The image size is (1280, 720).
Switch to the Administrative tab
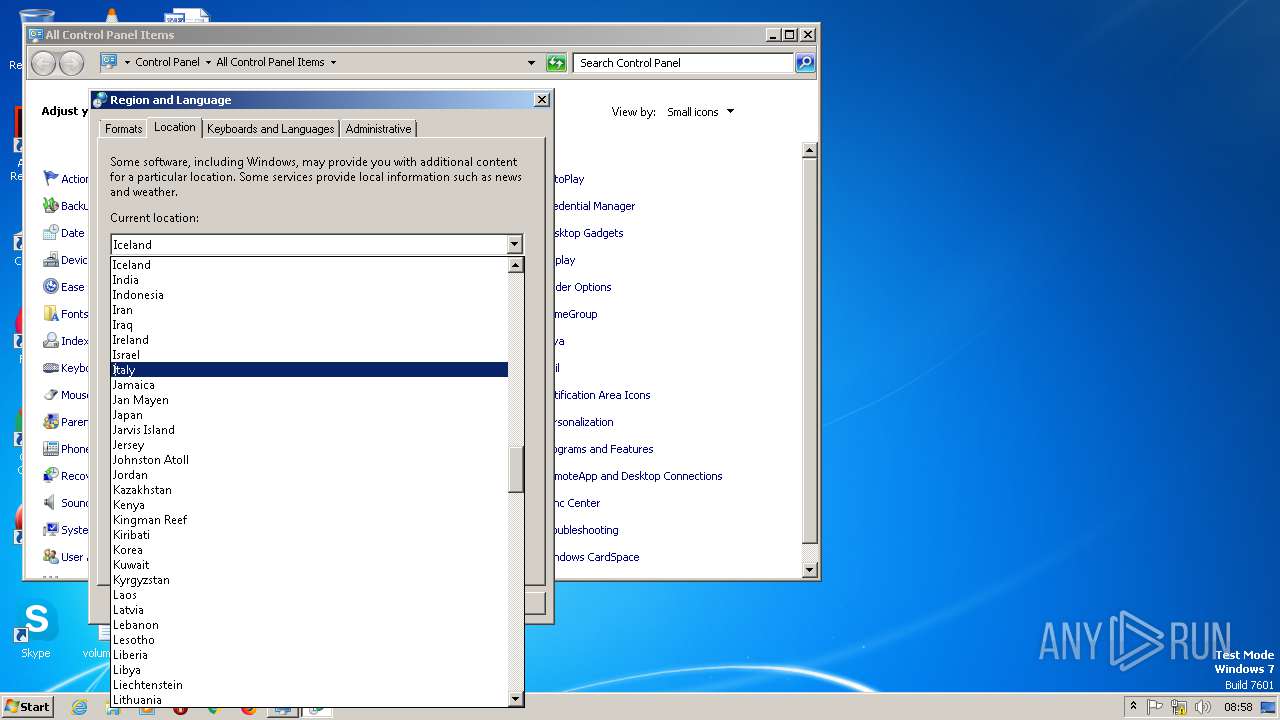click(378, 129)
